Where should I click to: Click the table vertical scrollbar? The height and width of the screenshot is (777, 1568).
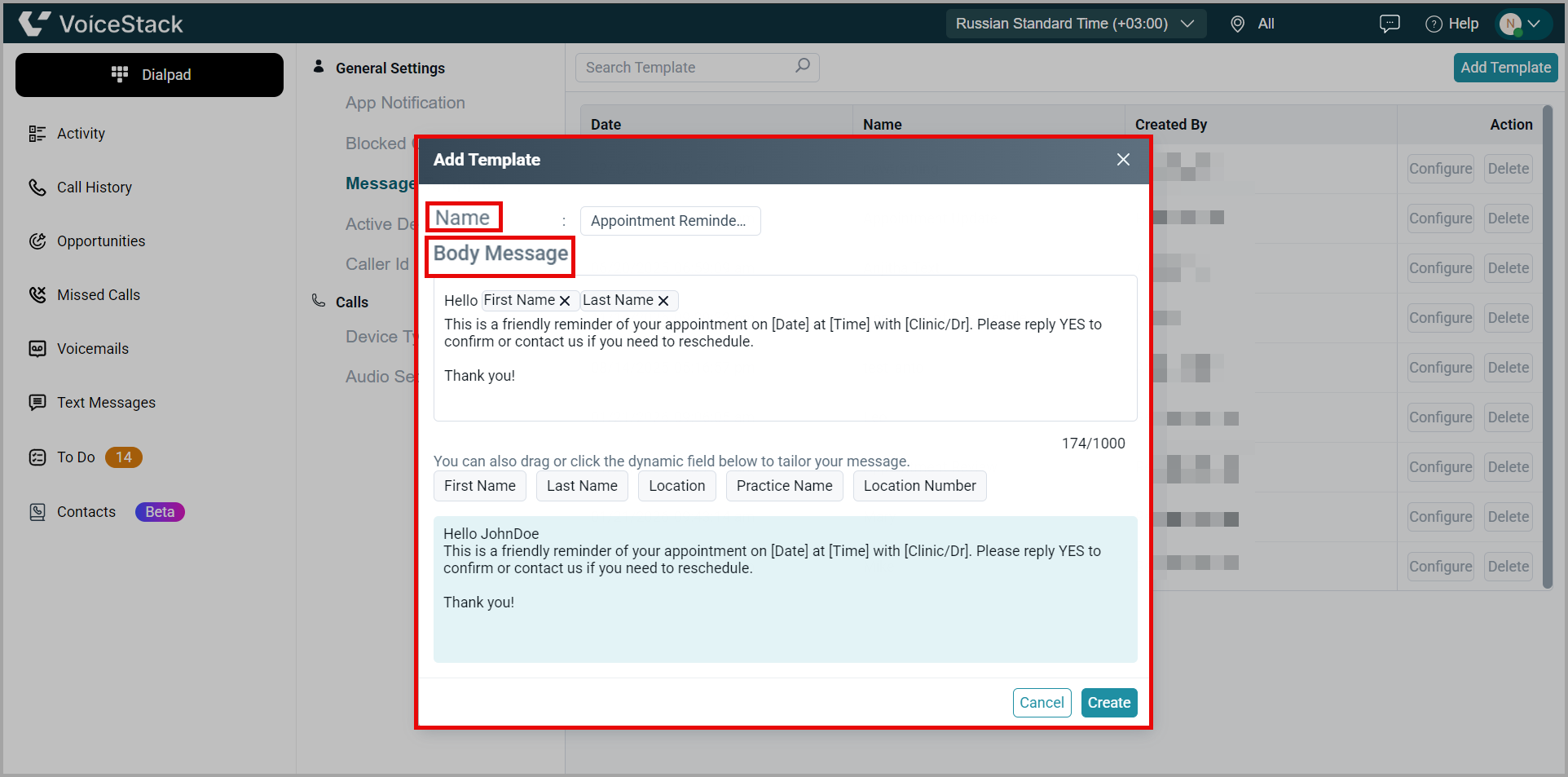pyautogui.click(x=1548, y=347)
